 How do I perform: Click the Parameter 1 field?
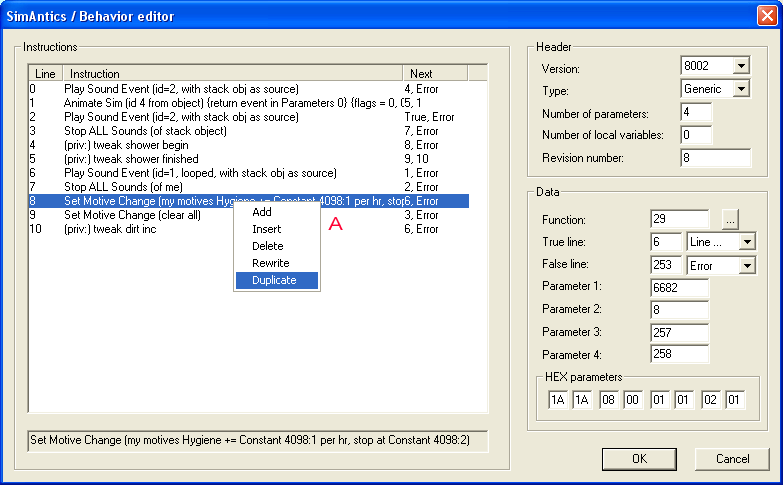(680, 288)
